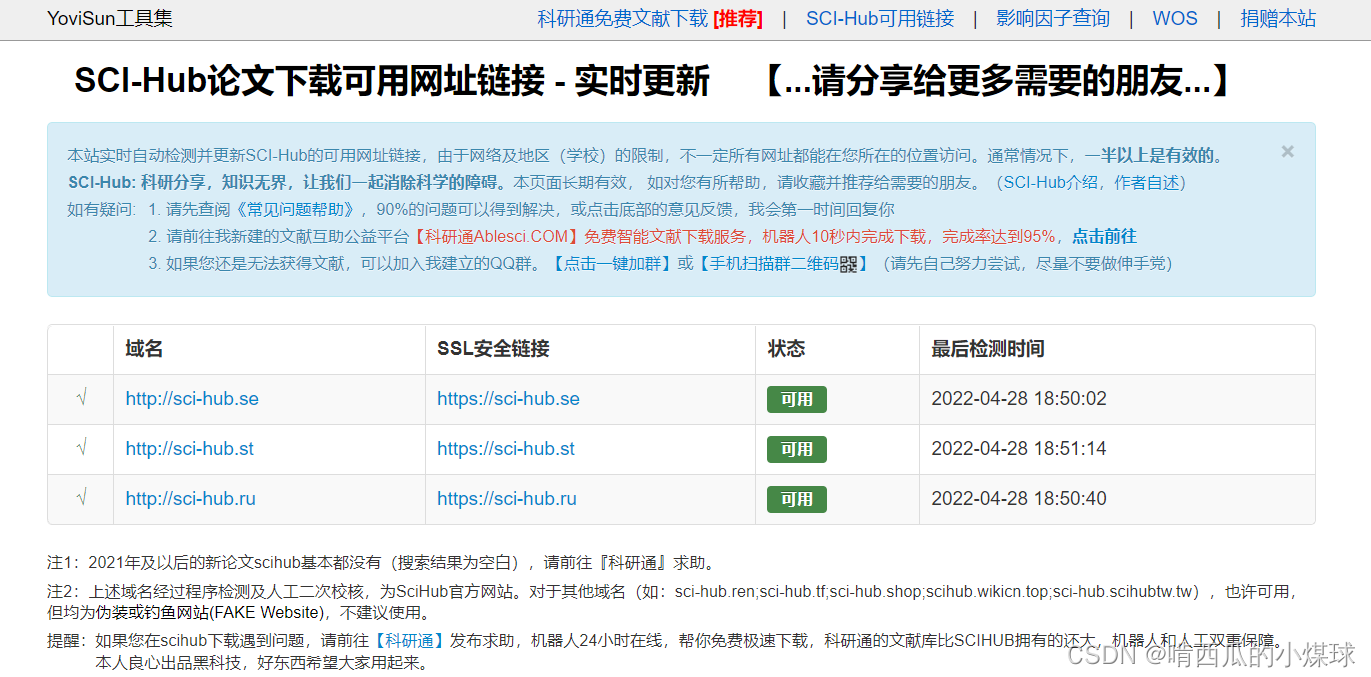Click checkmark icon in sci-hub.ru row
Screen dimensions: 1371x677
tap(81, 498)
